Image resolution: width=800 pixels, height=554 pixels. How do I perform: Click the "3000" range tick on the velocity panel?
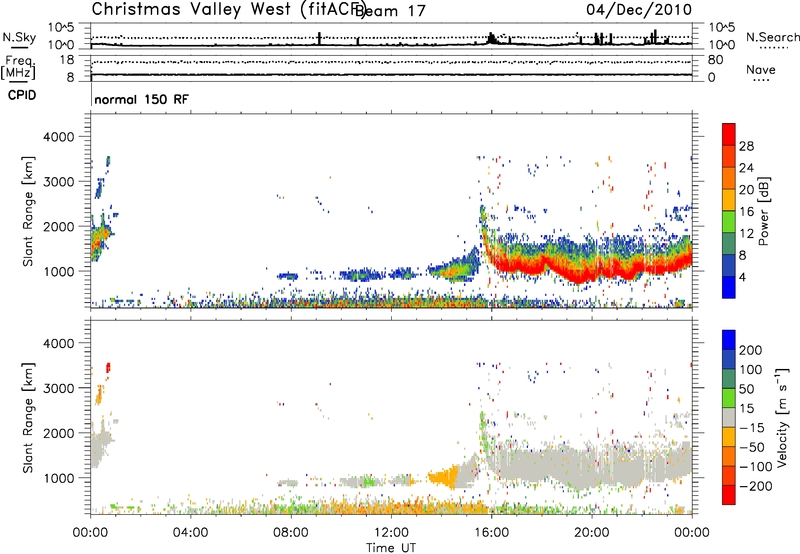coord(59,388)
